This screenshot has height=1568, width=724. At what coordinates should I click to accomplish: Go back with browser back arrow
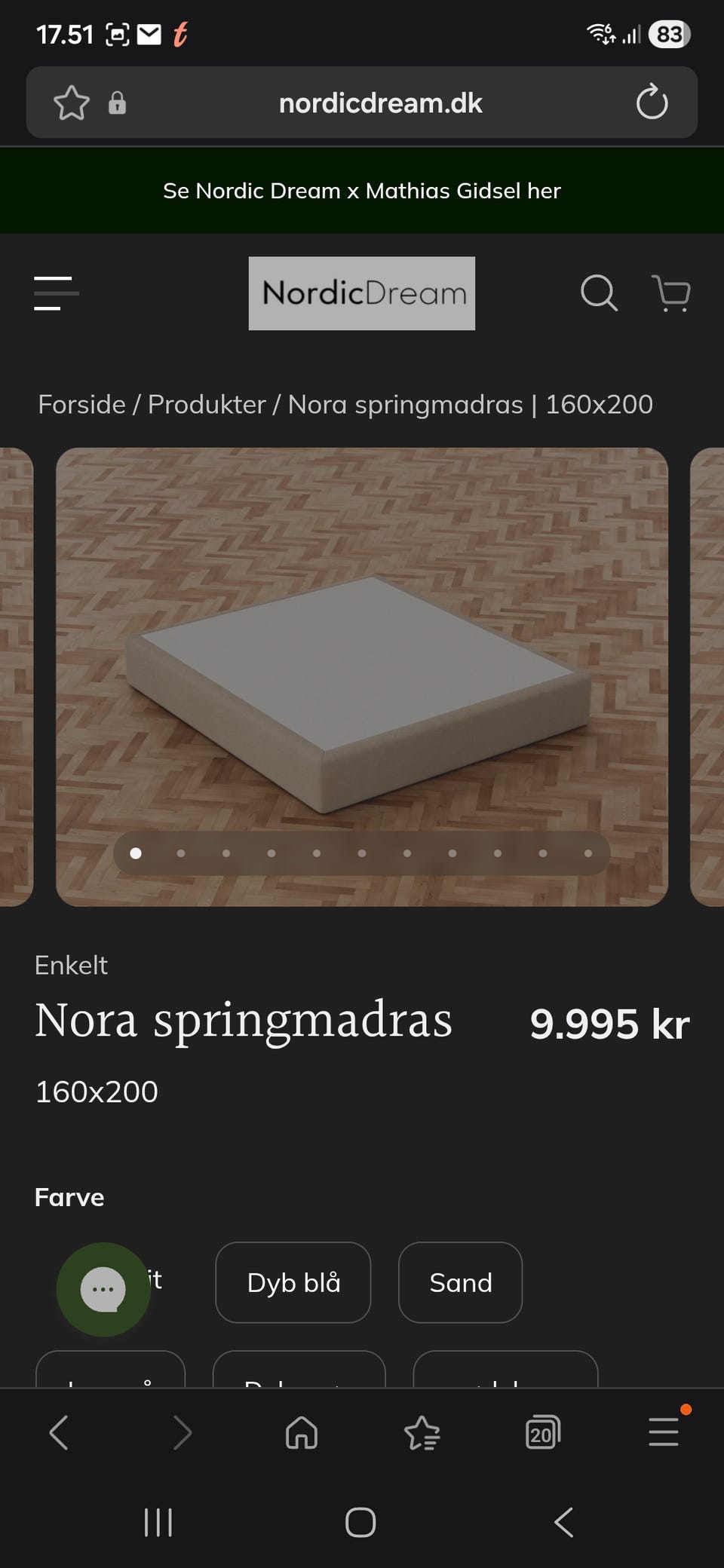click(59, 1432)
